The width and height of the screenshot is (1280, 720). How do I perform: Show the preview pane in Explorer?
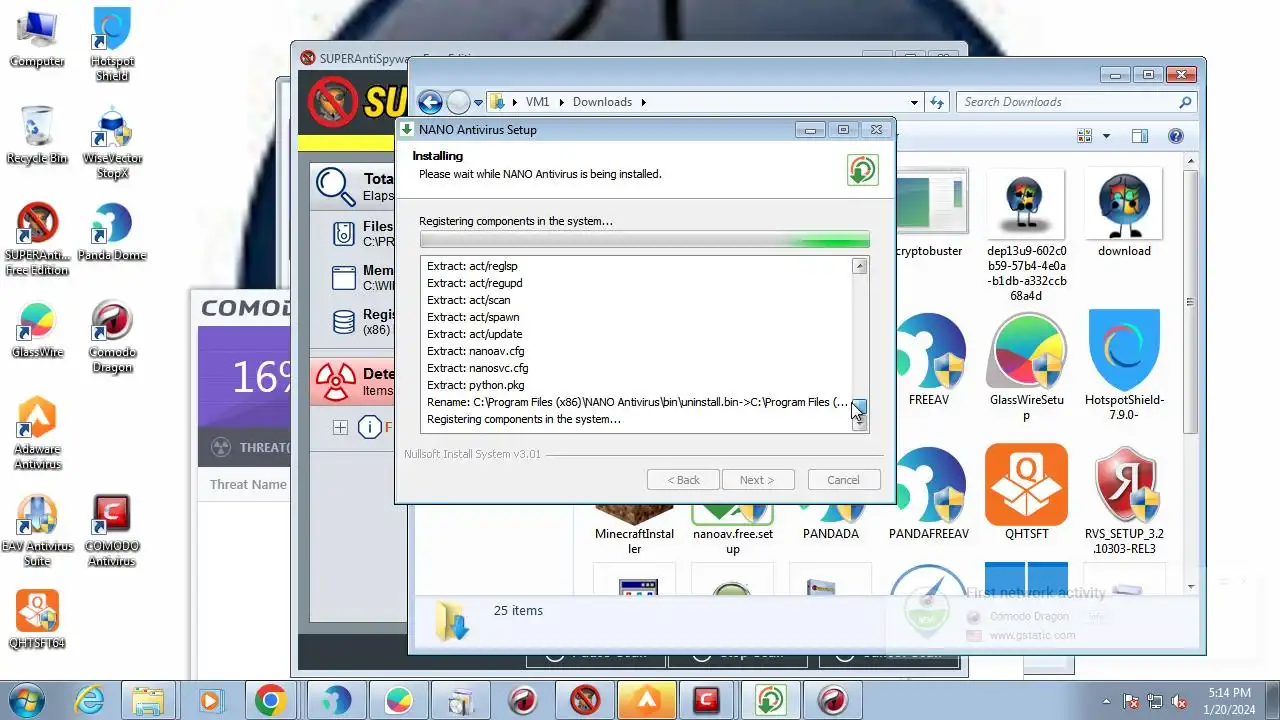1139,136
